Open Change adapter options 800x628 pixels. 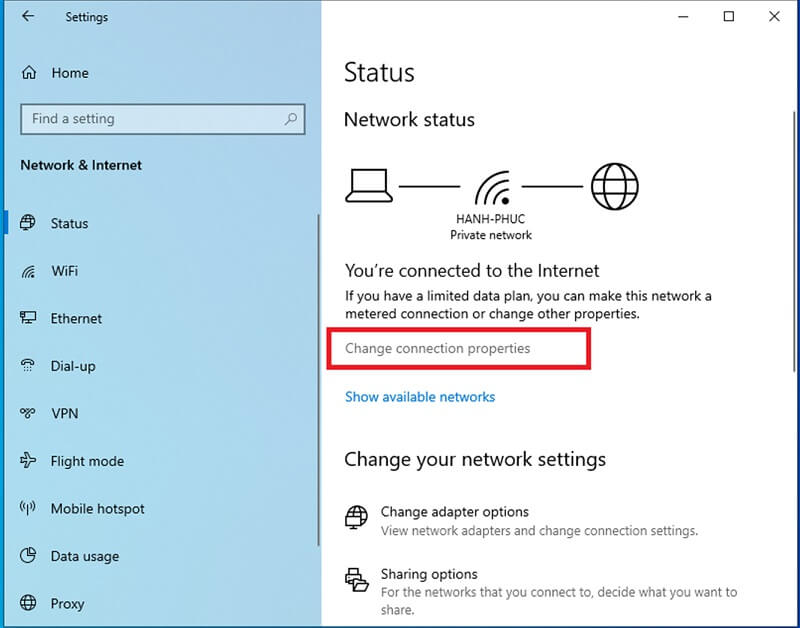click(454, 512)
